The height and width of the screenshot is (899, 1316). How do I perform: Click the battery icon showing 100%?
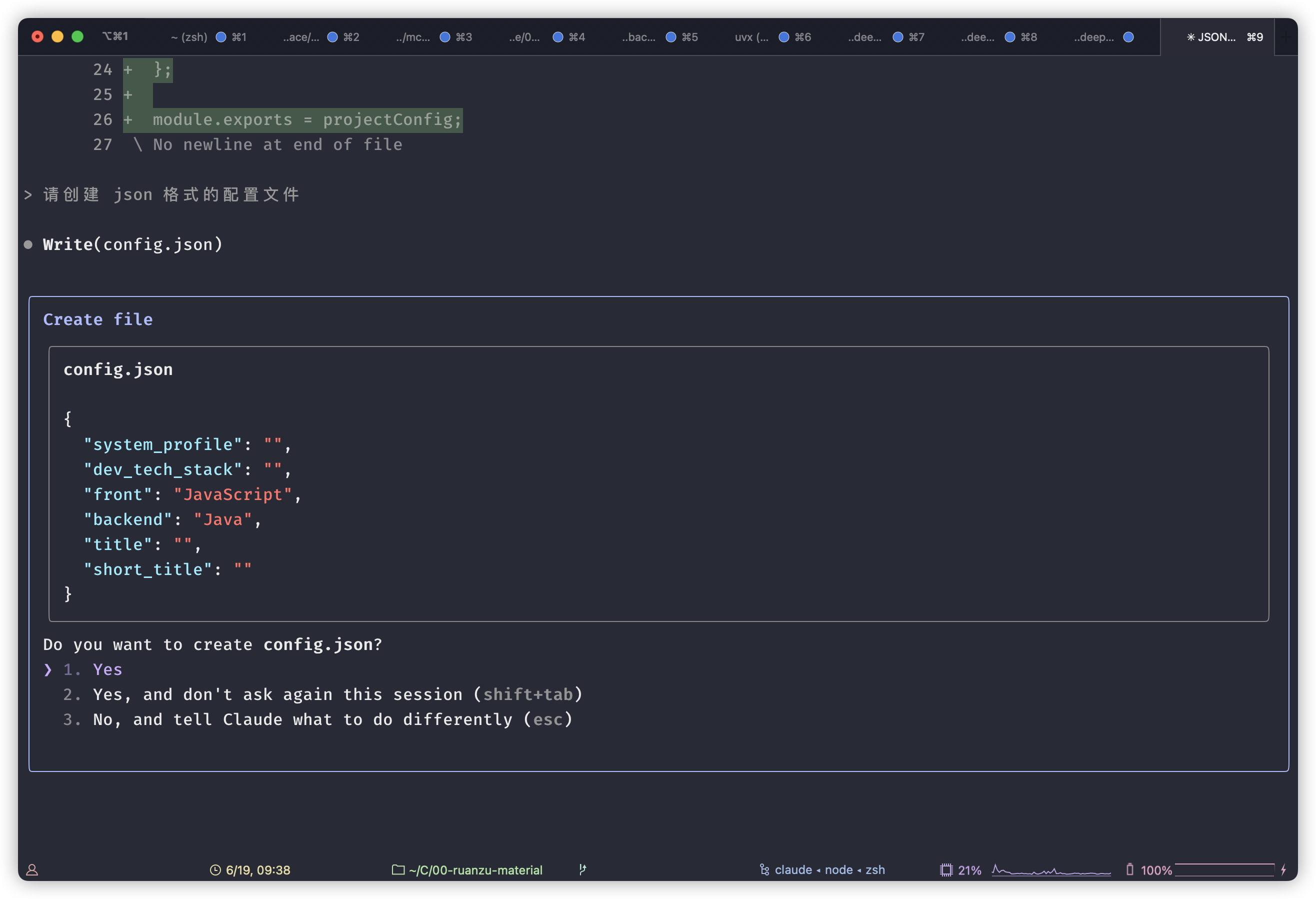pyautogui.click(x=1129, y=869)
